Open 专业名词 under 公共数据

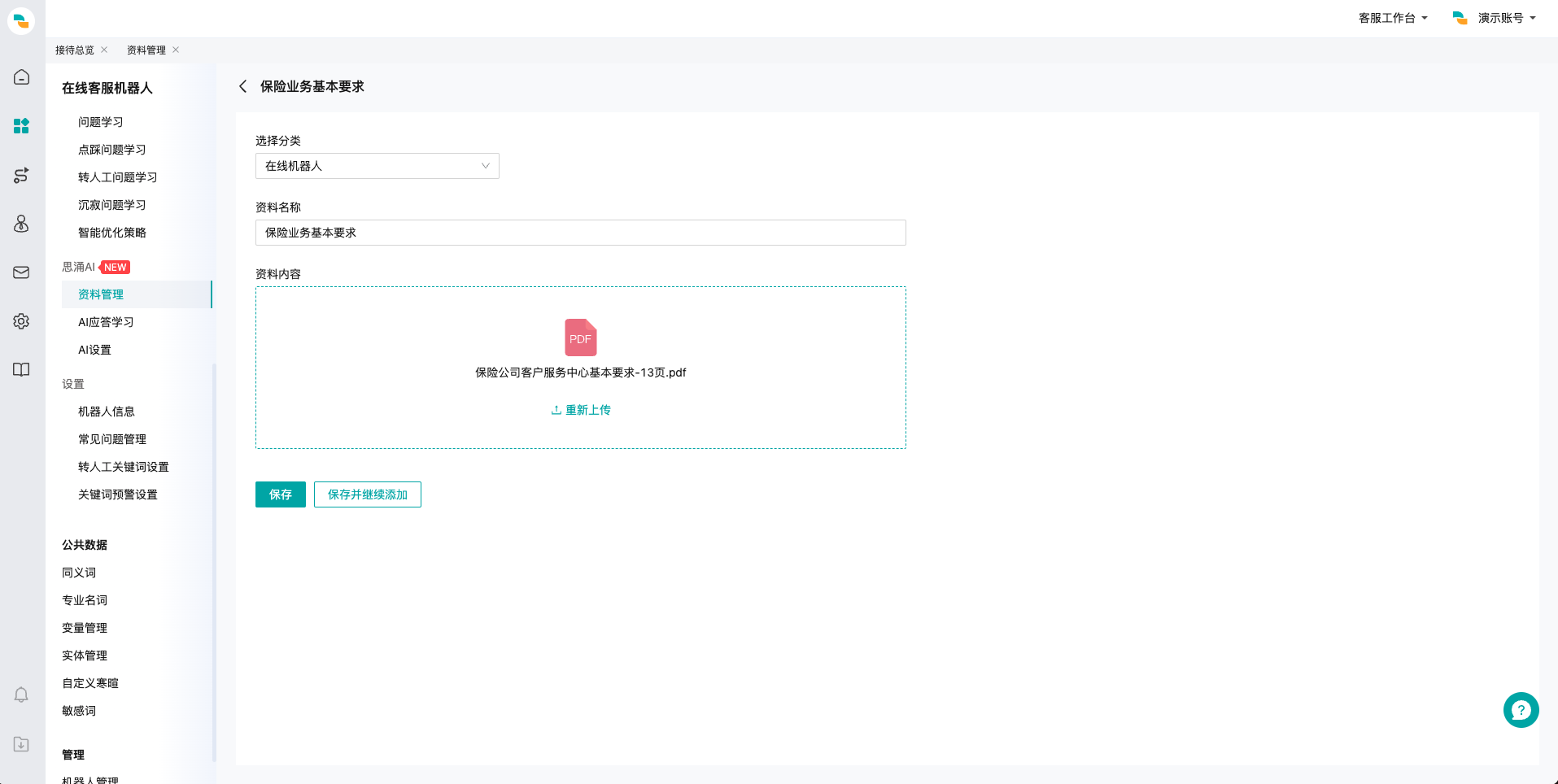click(x=85, y=600)
